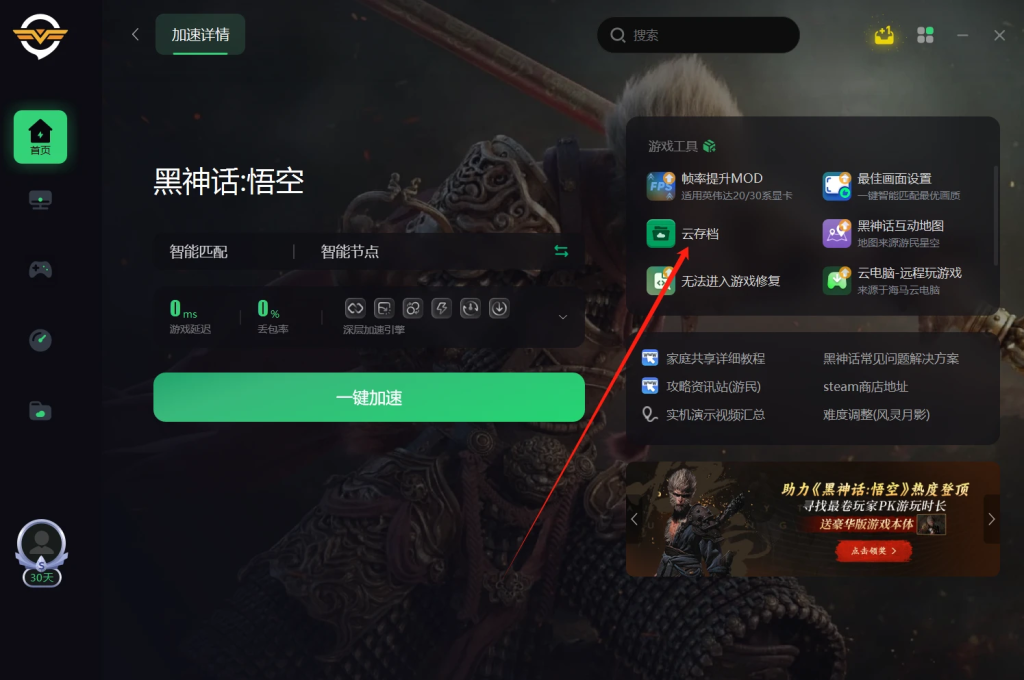The width and height of the screenshot is (1024, 680).
Task: Open the gamepad games library icon
Action: pos(40,269)
